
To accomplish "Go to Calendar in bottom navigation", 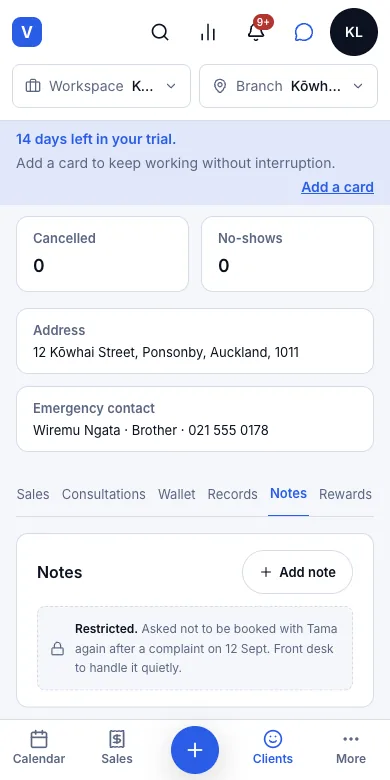I will tap(39, 747).
